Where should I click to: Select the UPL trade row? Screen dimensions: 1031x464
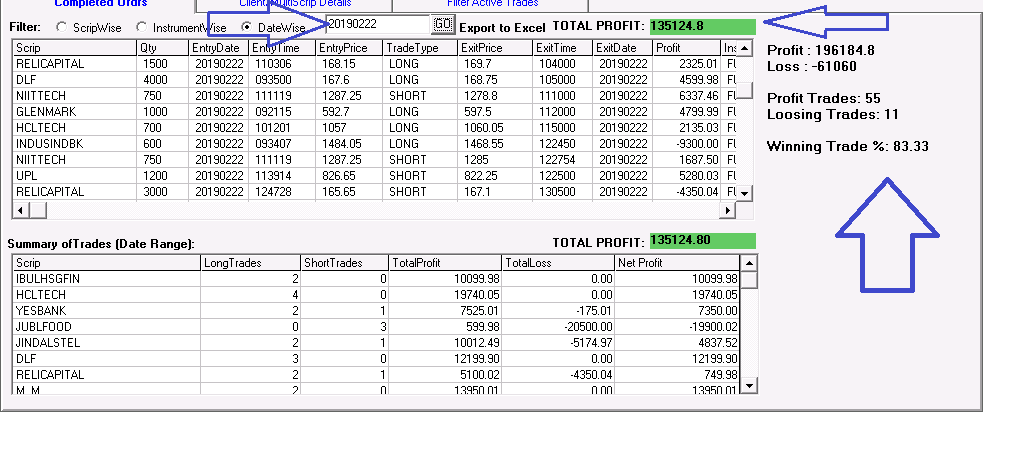(x=373, y=175)
